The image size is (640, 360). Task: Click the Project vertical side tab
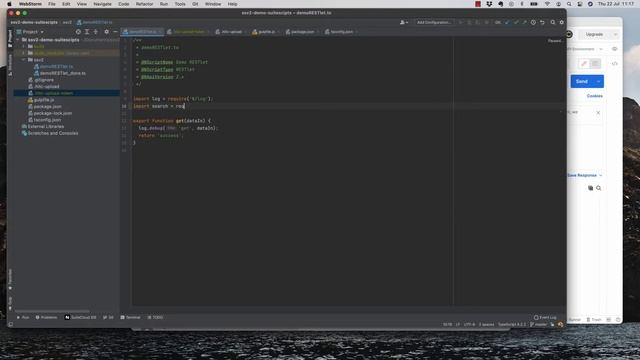click(10, 38)
